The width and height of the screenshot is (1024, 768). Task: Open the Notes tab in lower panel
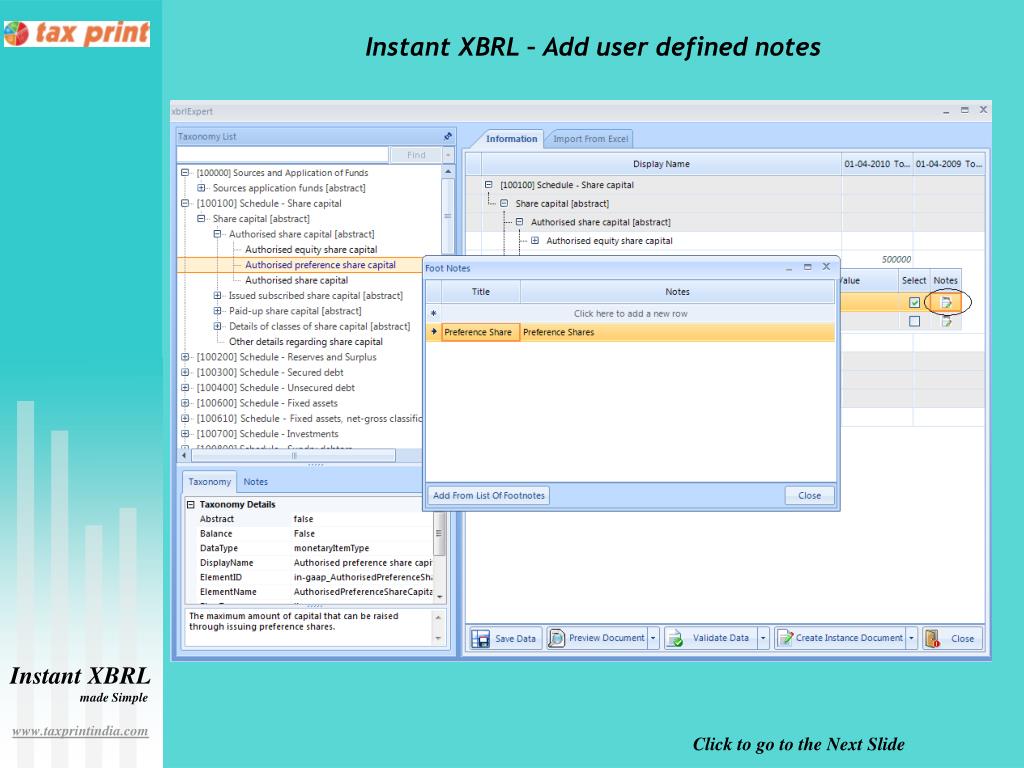255,481
